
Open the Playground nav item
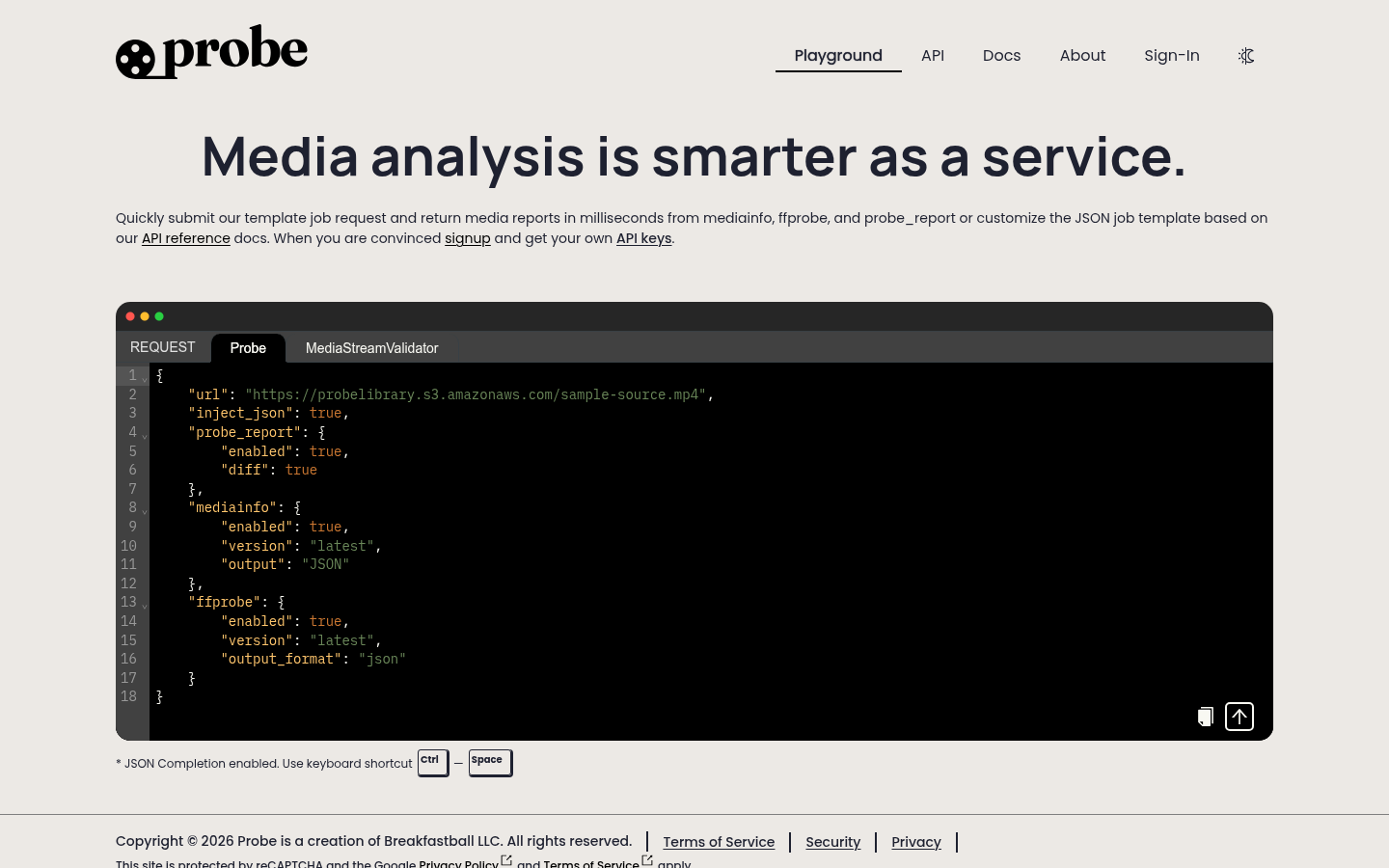pos(838,56)
